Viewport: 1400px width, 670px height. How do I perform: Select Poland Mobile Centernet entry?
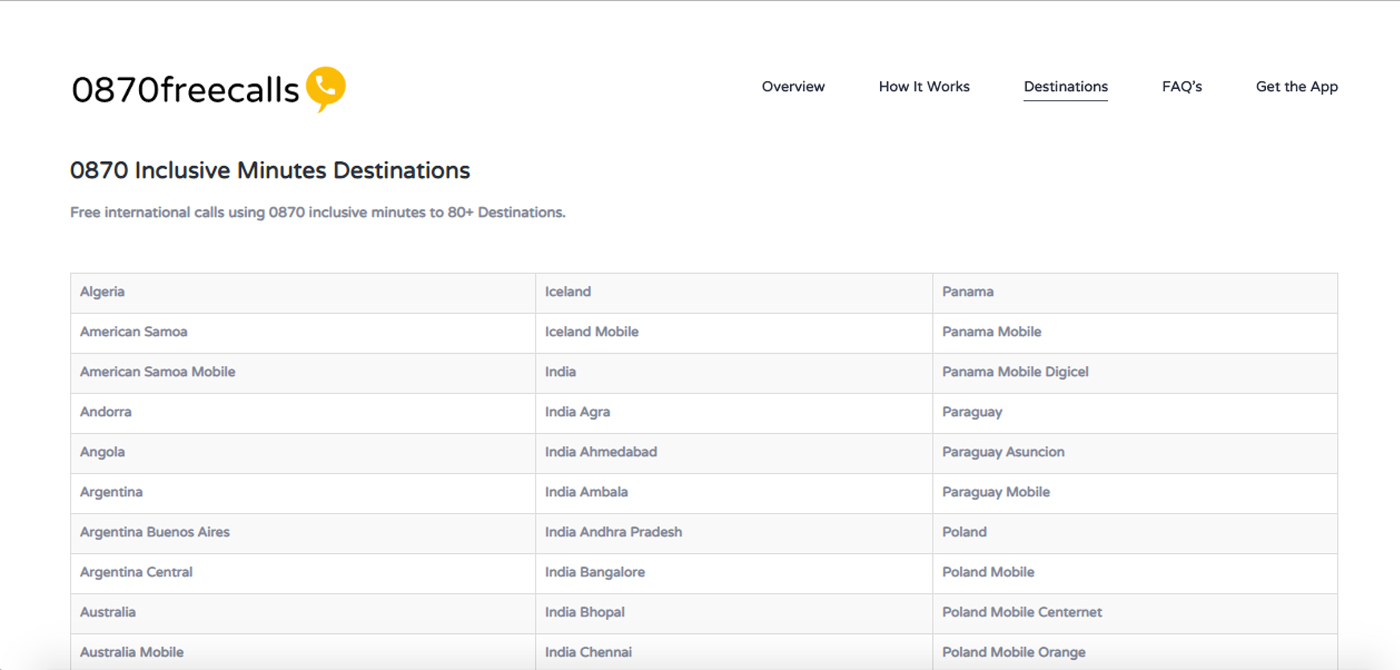[1135, 612]
